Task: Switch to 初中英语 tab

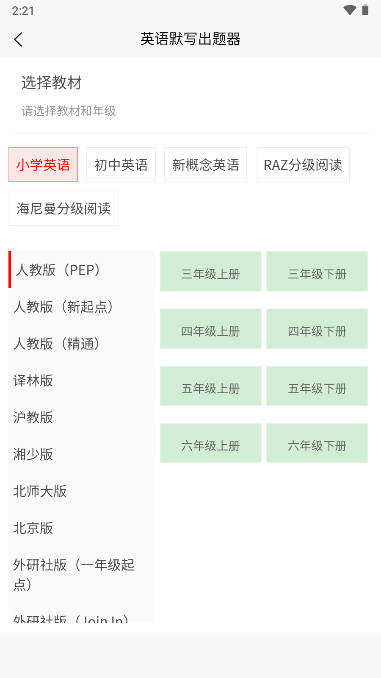Action: coord(121,164)
